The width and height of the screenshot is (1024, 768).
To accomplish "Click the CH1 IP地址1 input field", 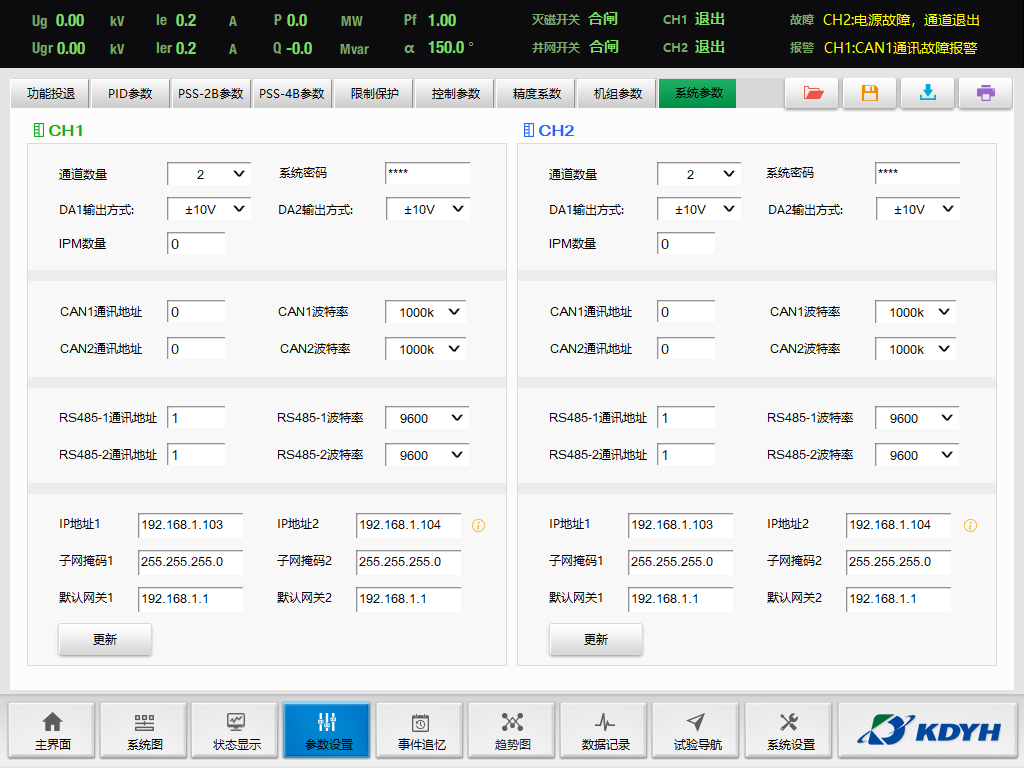I will 190,525.
